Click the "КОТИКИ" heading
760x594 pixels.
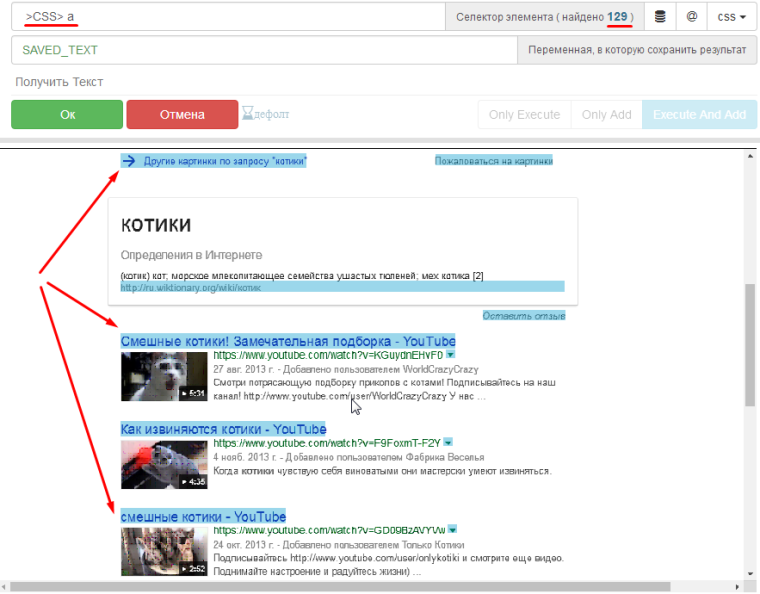click(x=156, y=225)
